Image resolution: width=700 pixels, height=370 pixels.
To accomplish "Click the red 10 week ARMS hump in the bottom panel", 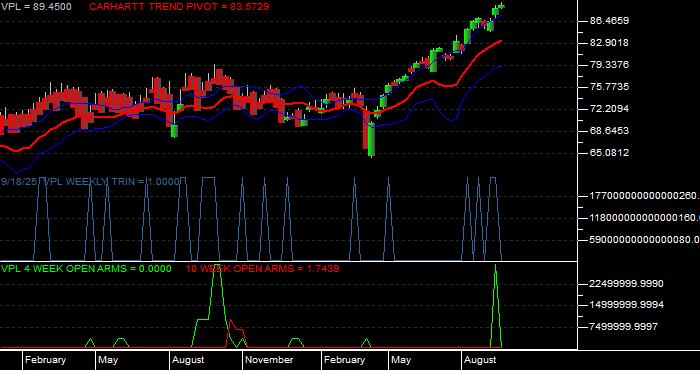I will point(237,333).
